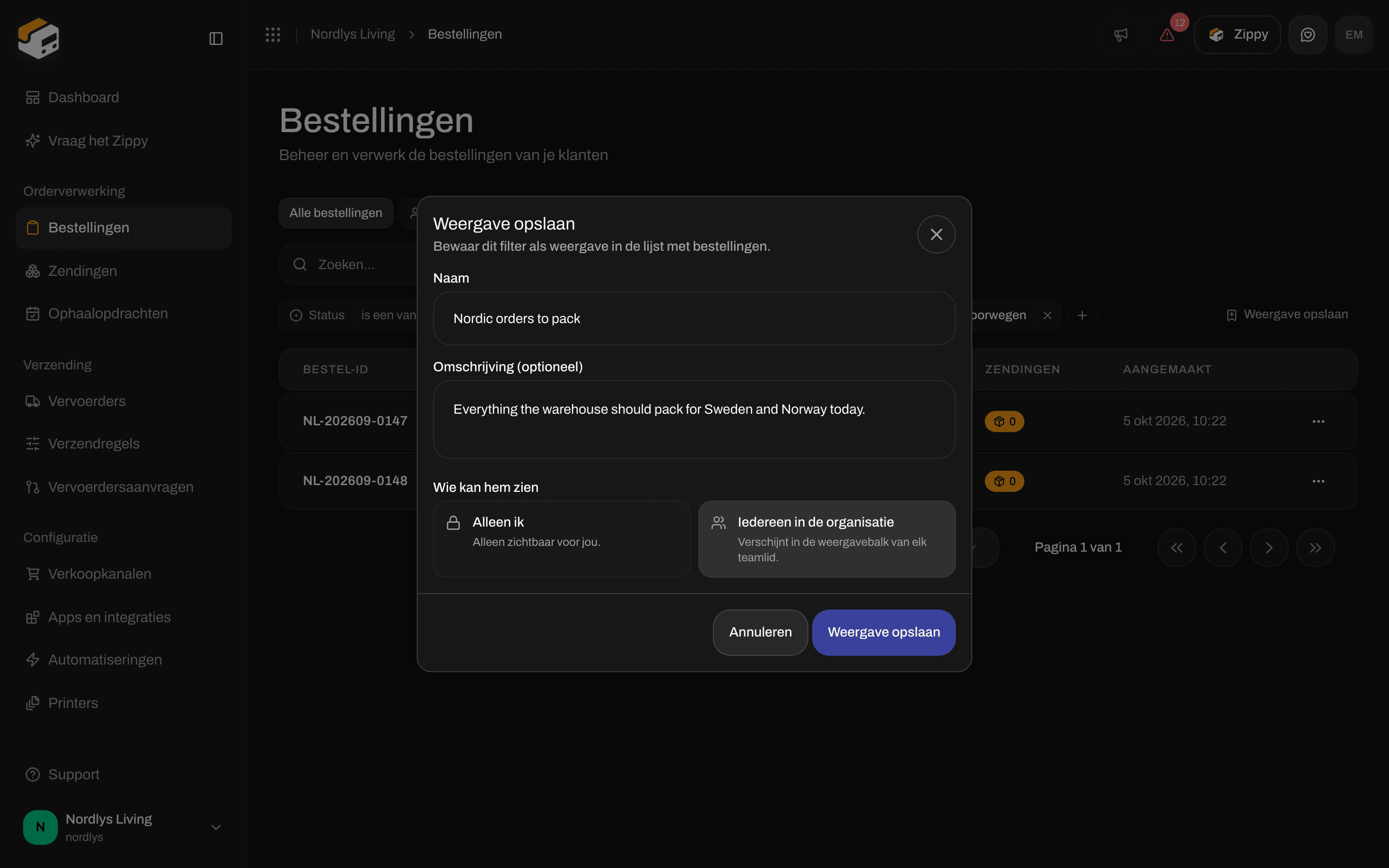Open the chat support bubble icon
1389x868 pixels.
point(1307,34)
